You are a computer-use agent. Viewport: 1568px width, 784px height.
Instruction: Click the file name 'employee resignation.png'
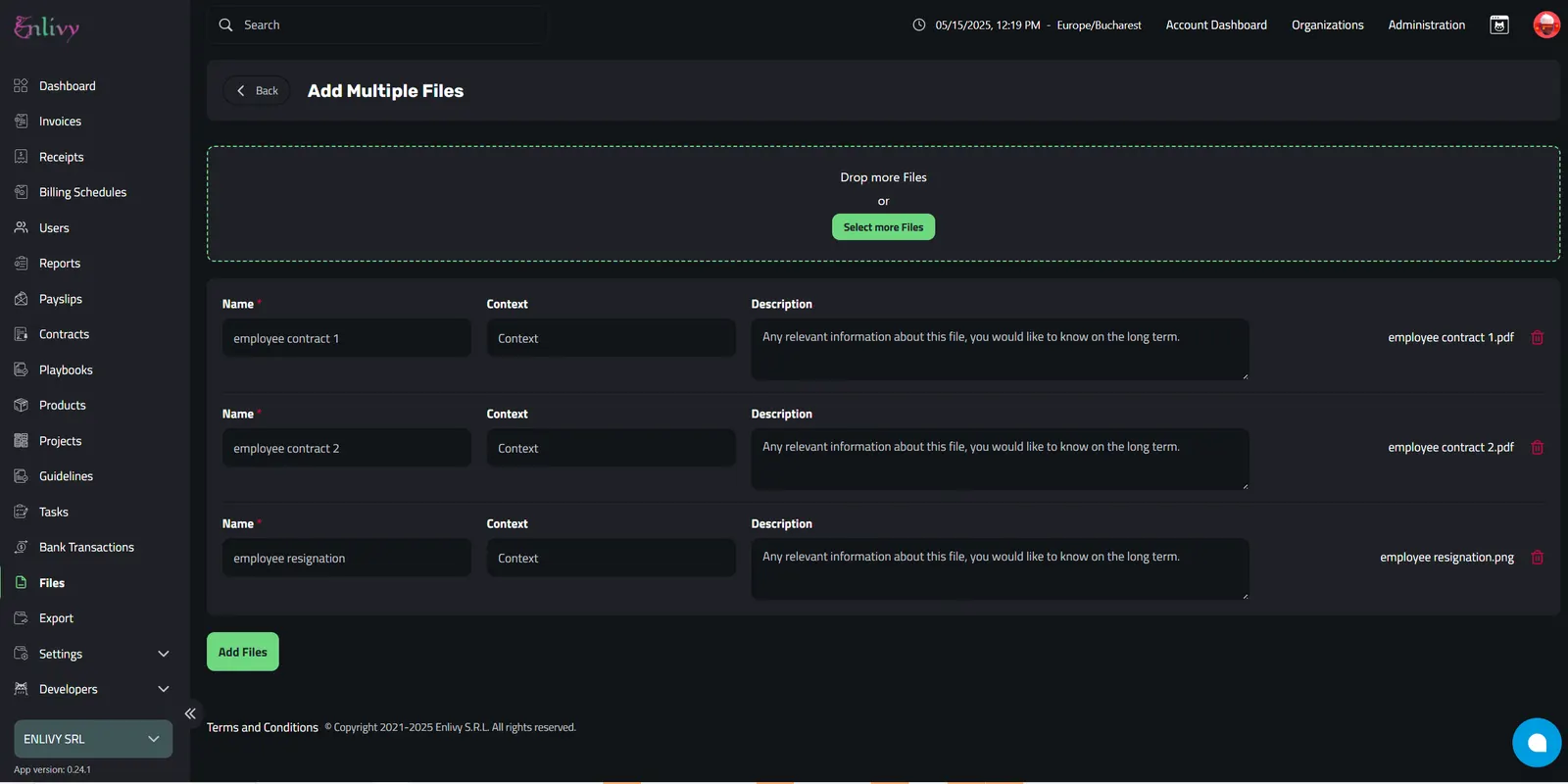coord(1446,557)
